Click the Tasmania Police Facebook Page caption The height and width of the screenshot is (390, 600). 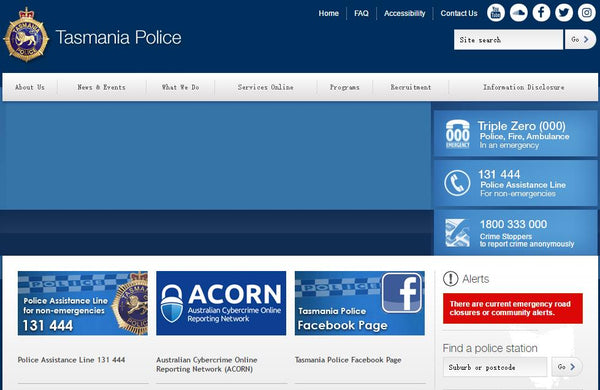(x=348, y=360)
